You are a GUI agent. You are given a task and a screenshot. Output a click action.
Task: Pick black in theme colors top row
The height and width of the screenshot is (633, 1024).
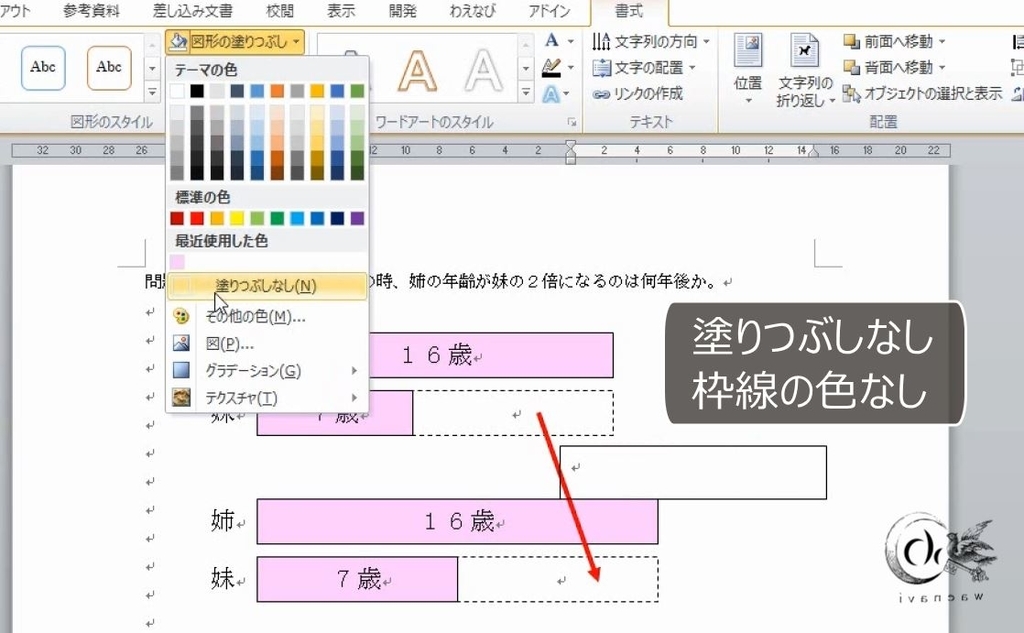click(197, 91)
